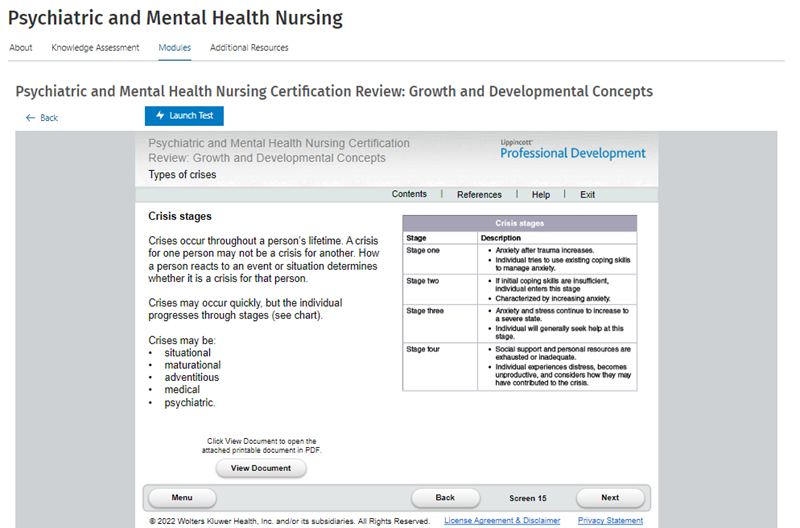Viewport: 800px width, 528px height.
Task: Click the Crisis stages chart
Action: [519, 302]
